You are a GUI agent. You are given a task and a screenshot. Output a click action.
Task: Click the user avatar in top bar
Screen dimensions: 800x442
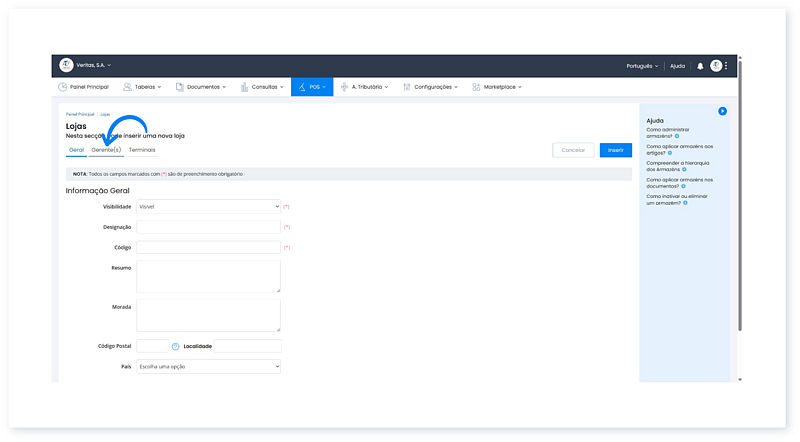click(x=716, y=66)
